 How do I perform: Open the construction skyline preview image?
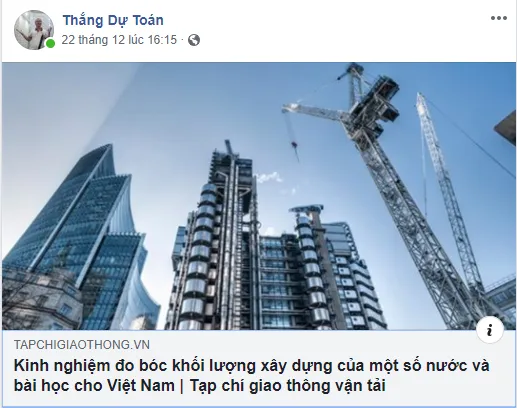pyautogui.click(x=259, y=196)
